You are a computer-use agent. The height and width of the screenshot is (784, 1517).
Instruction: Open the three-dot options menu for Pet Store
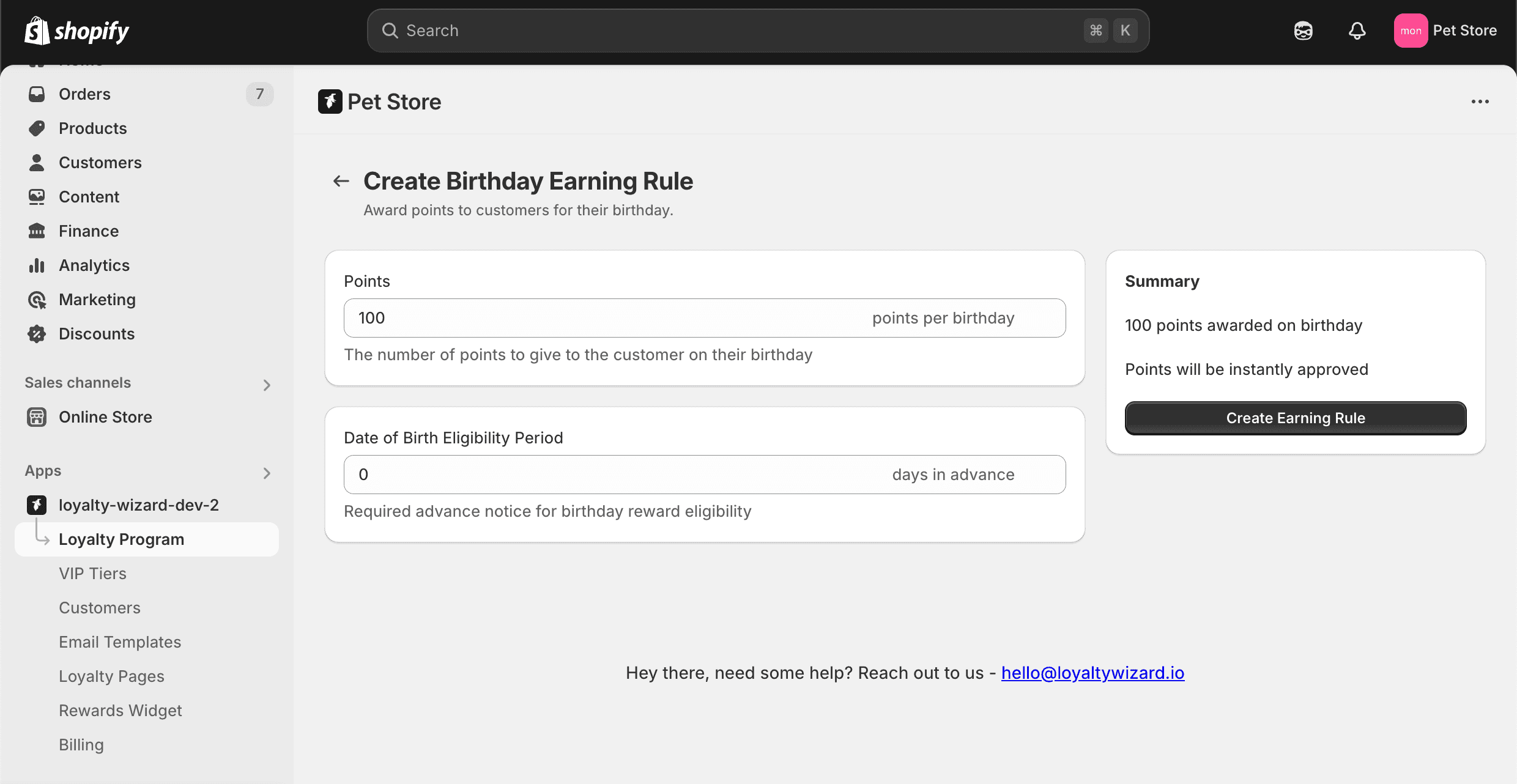1480,101
